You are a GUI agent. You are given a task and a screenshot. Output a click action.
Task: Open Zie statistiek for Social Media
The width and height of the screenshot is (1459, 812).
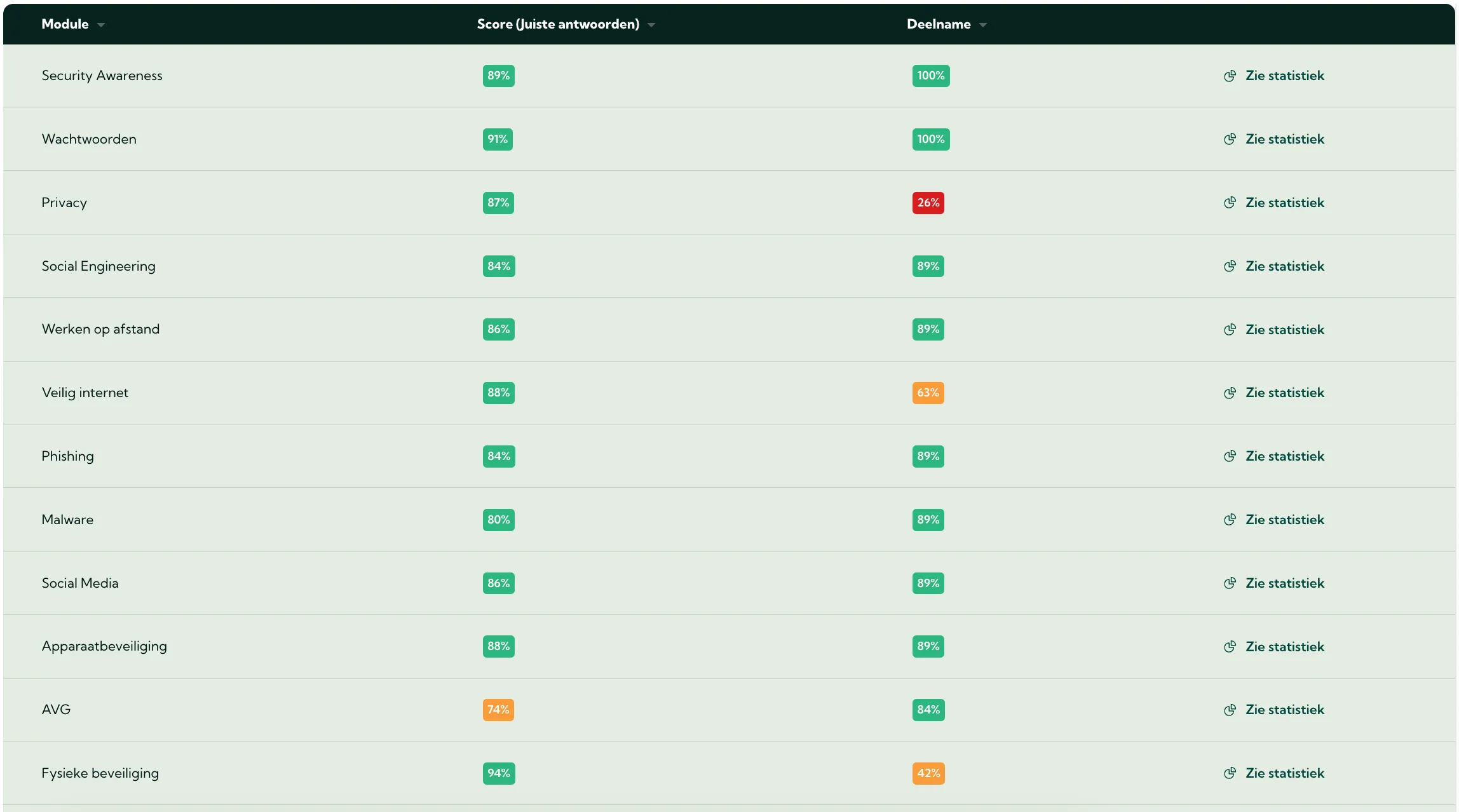pyautogui.click(x=1284, y=583)
